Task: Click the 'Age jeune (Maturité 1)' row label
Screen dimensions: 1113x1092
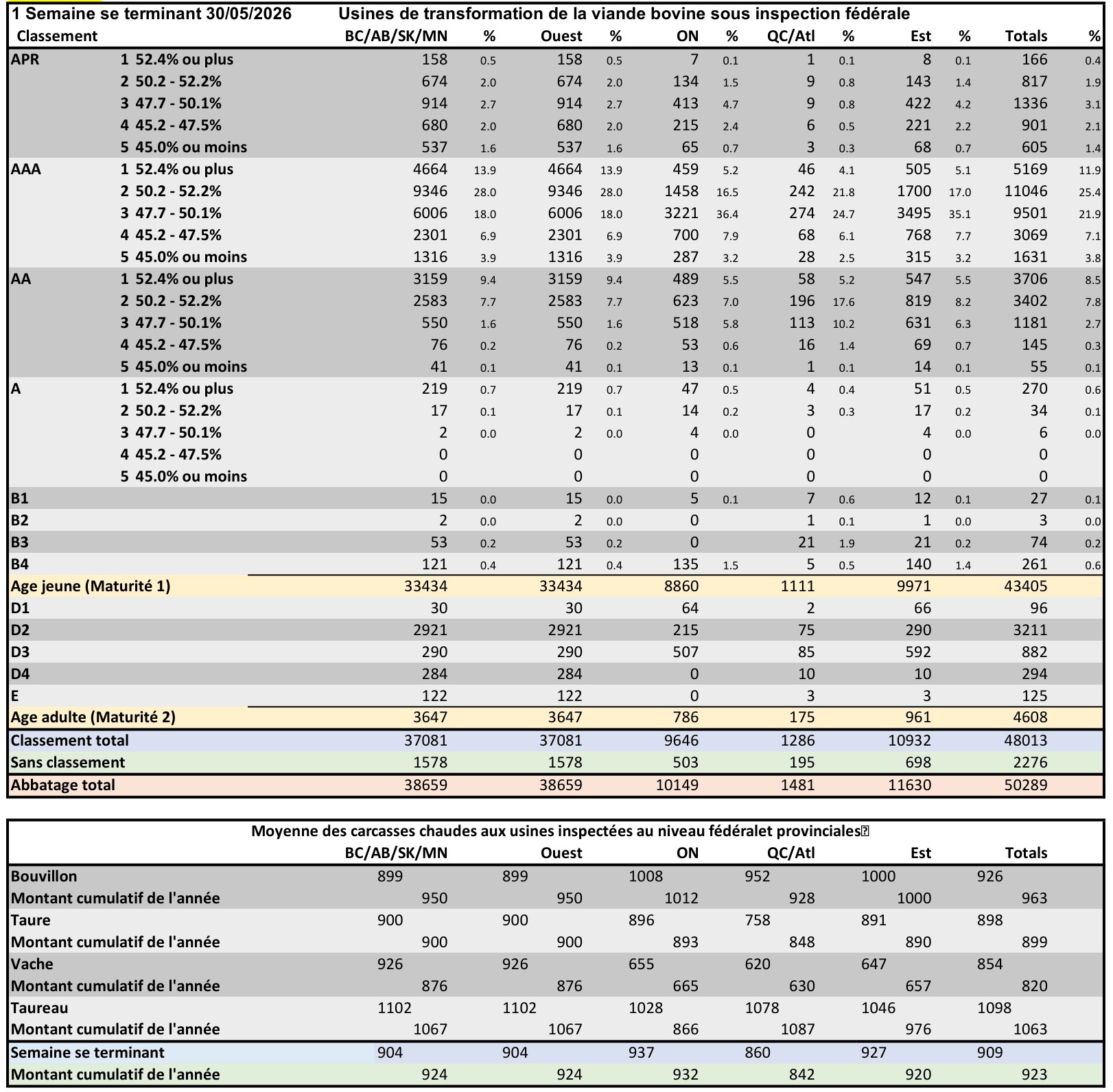Action: [91, 586]
